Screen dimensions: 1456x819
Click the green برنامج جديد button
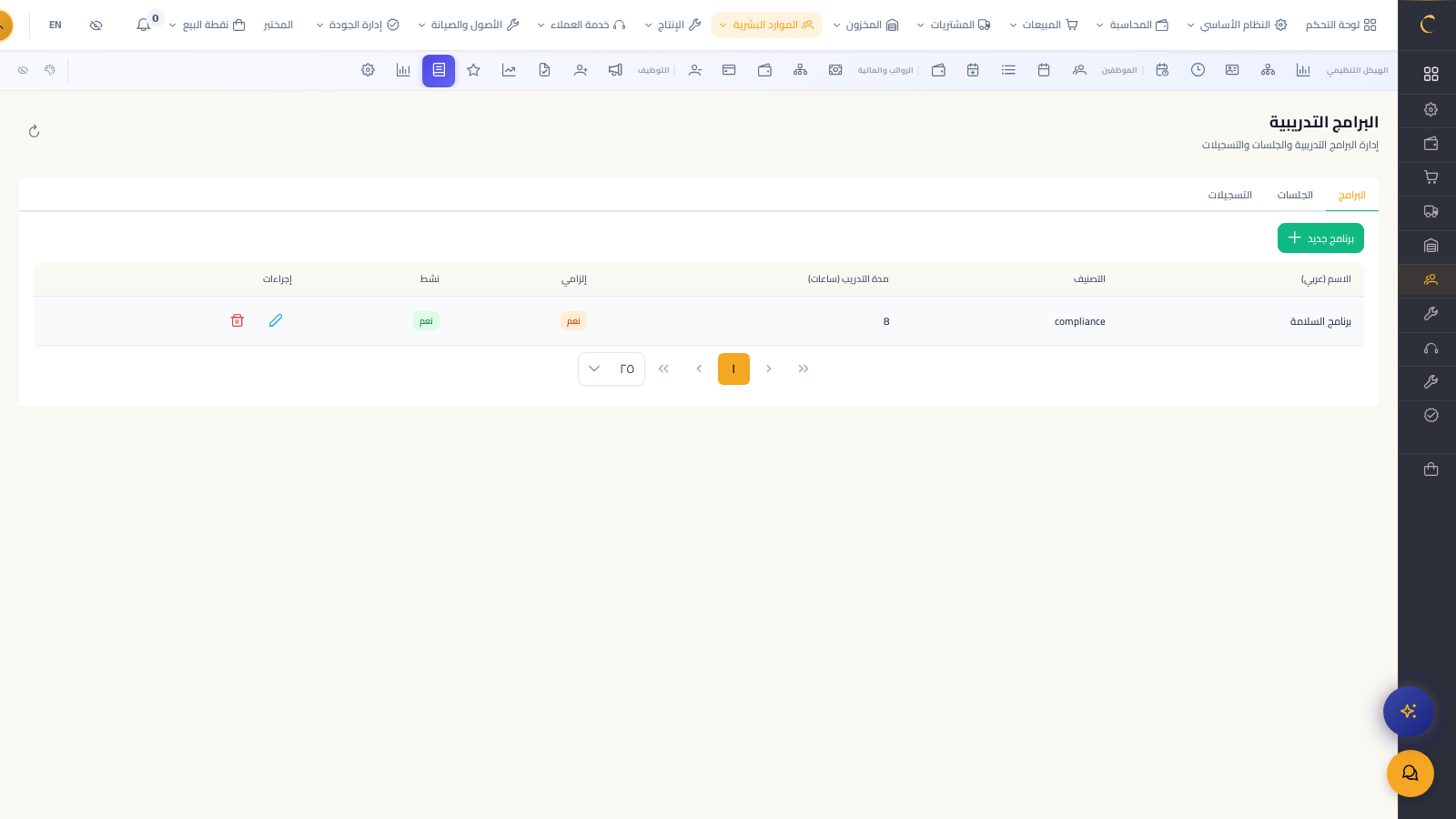click(1320, 238)
